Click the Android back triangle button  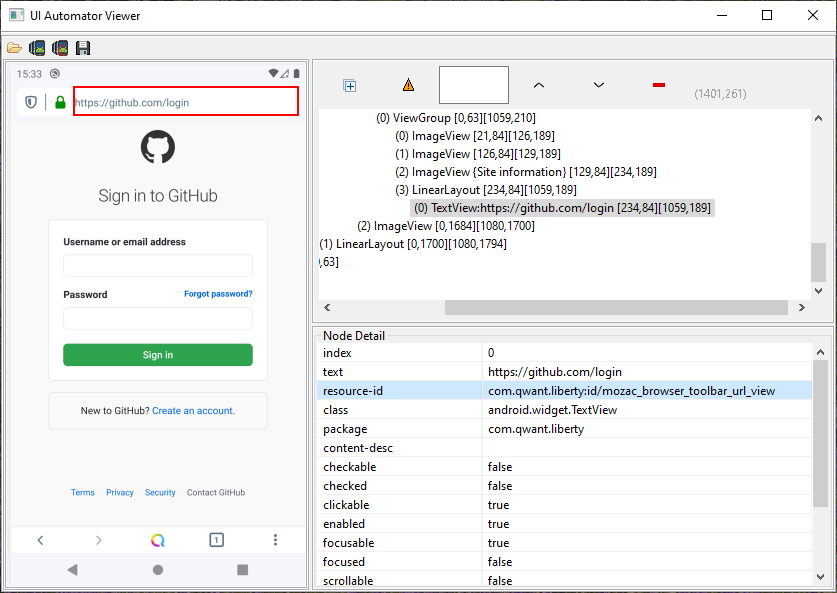coord(73,570)
